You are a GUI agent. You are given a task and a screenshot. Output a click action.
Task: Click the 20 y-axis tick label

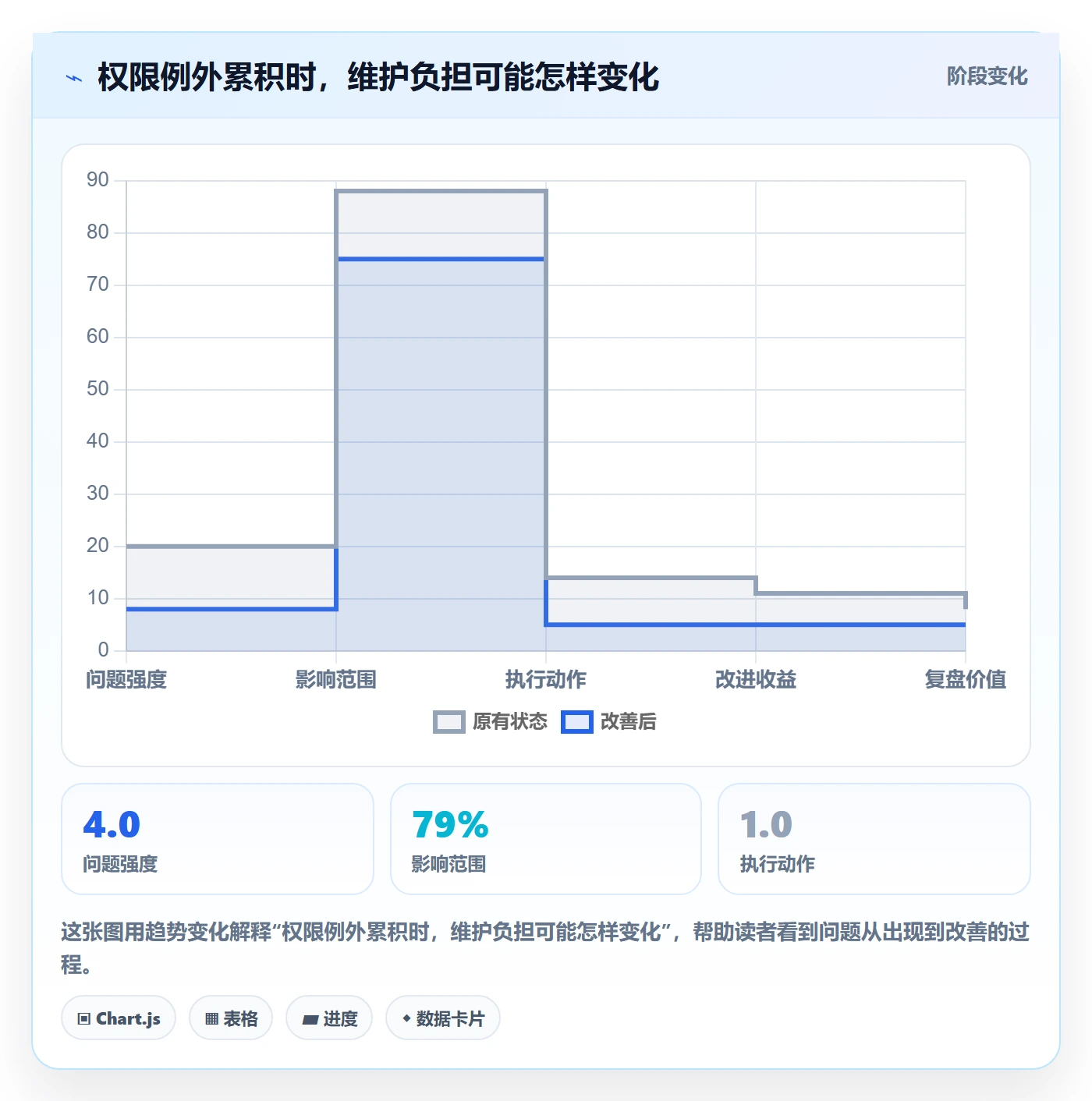[x=97, y=546]
